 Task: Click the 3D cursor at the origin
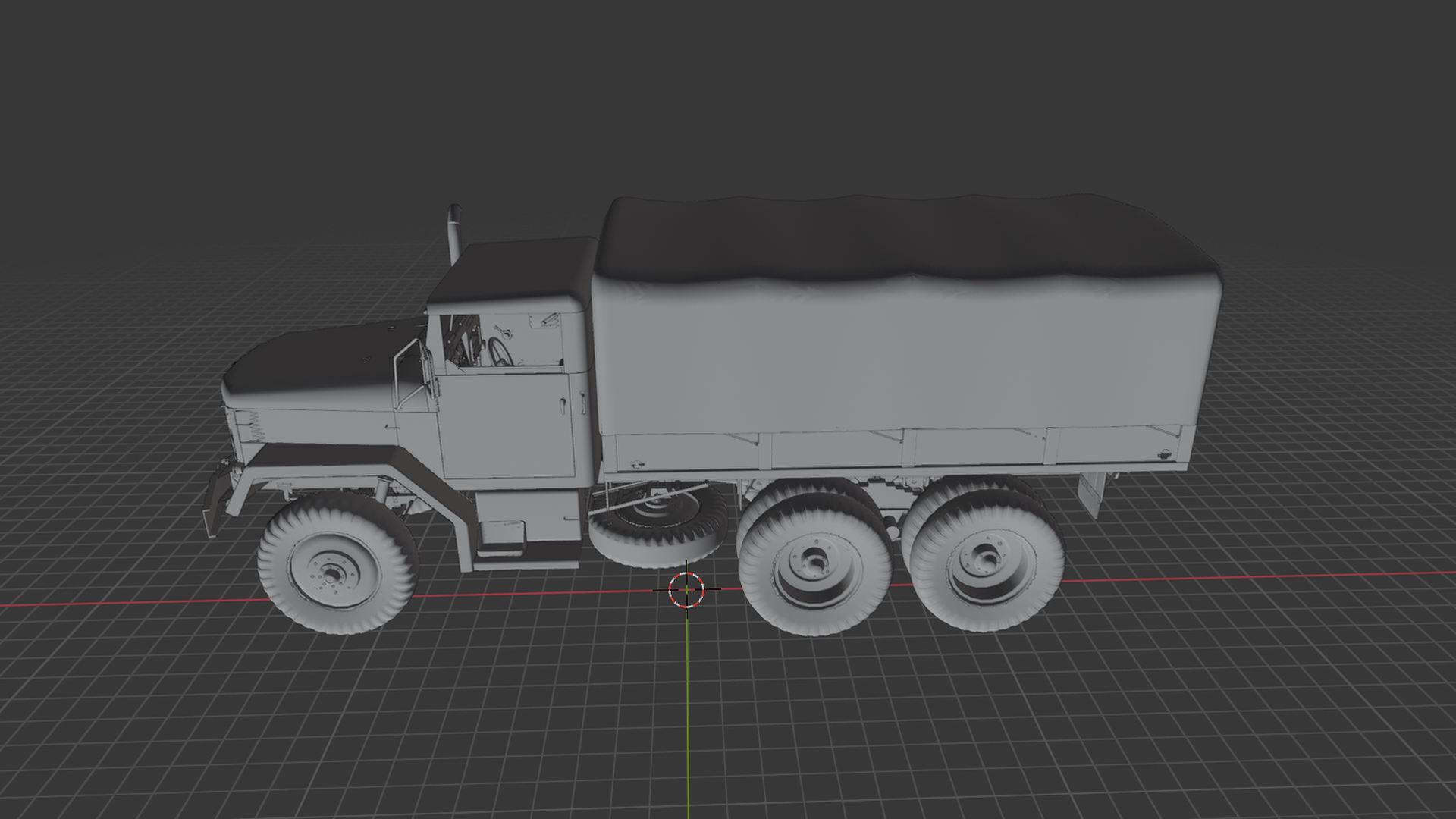(686, 590)
